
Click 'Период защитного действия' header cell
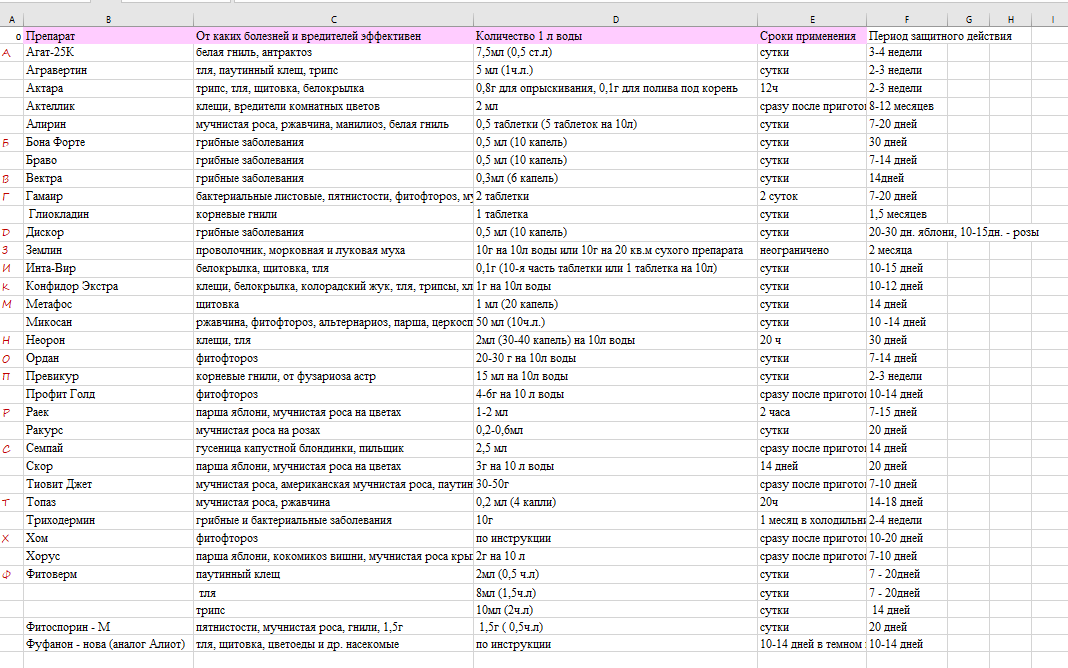(x=907, y=36)
